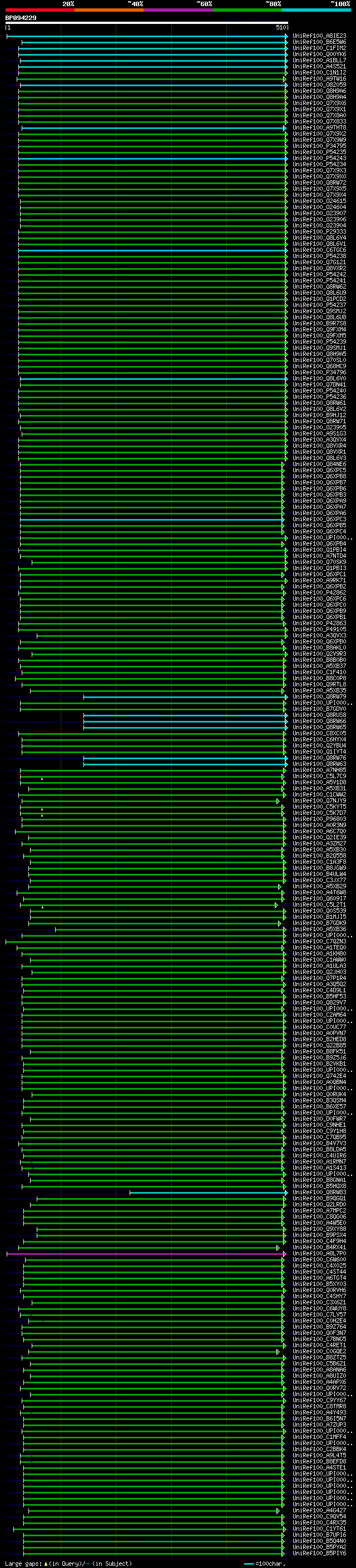Click the red ~20% identity legend segment
This screenshot has width=356, height=1568.
(x=39, y=10)
